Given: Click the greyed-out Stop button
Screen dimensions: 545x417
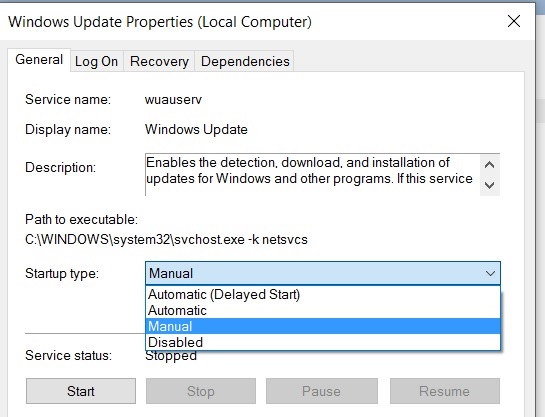Looking at the screenshot, I should pyautogui.click(x=201, y=391).
